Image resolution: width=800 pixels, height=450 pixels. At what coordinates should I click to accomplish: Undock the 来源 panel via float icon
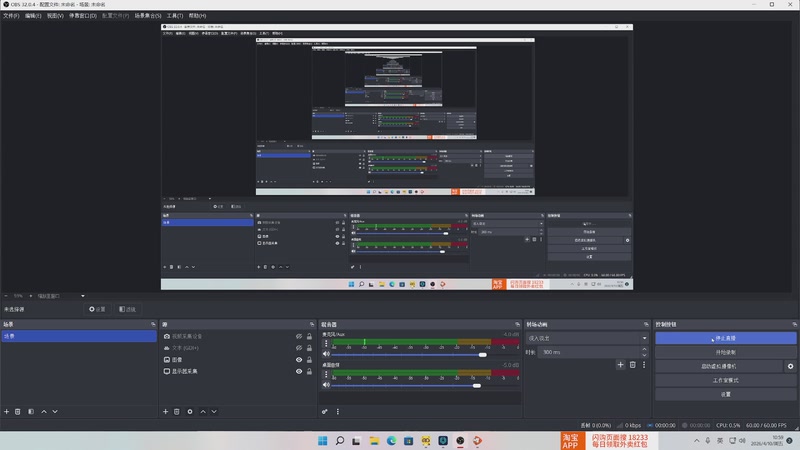coord(312,324)
